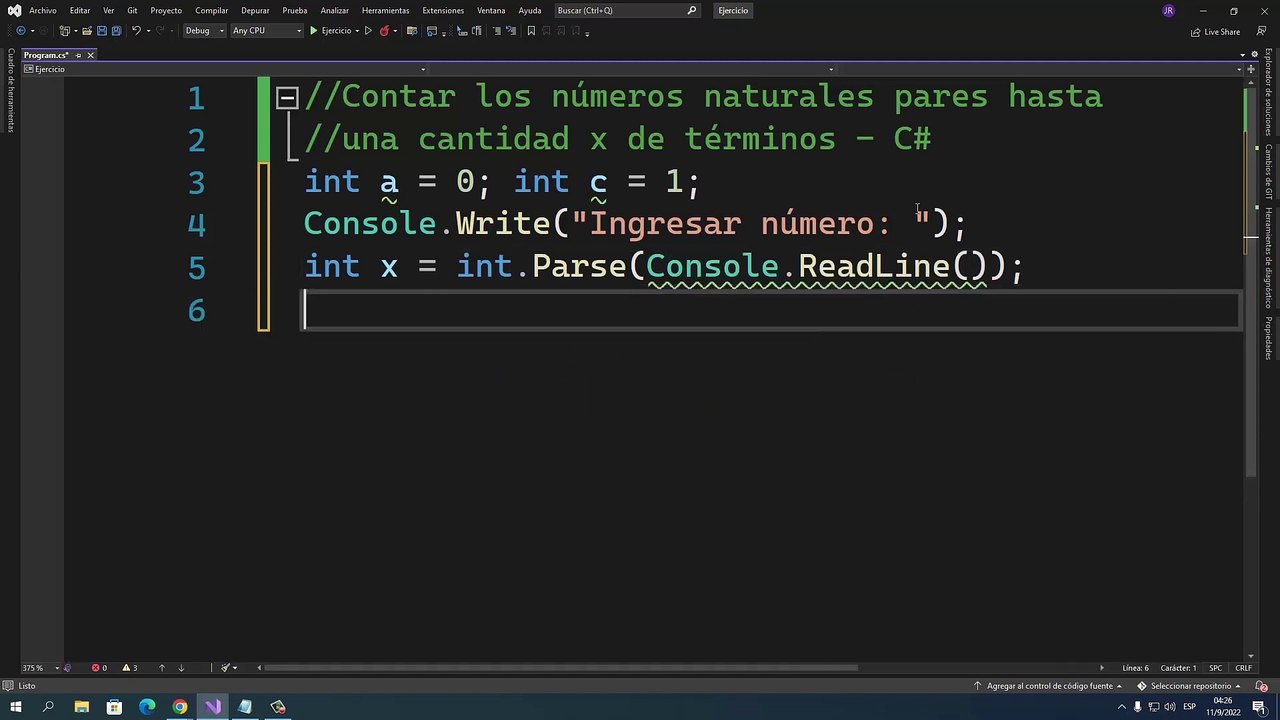The image size is (1280, 720).
Task: Expand the Ejercicio startup target dropdown arrow
Action: 357,31
